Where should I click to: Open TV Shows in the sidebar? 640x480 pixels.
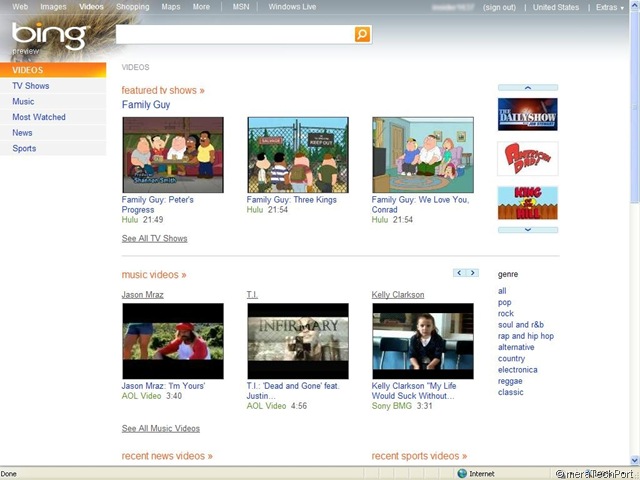tap(53, 86)
